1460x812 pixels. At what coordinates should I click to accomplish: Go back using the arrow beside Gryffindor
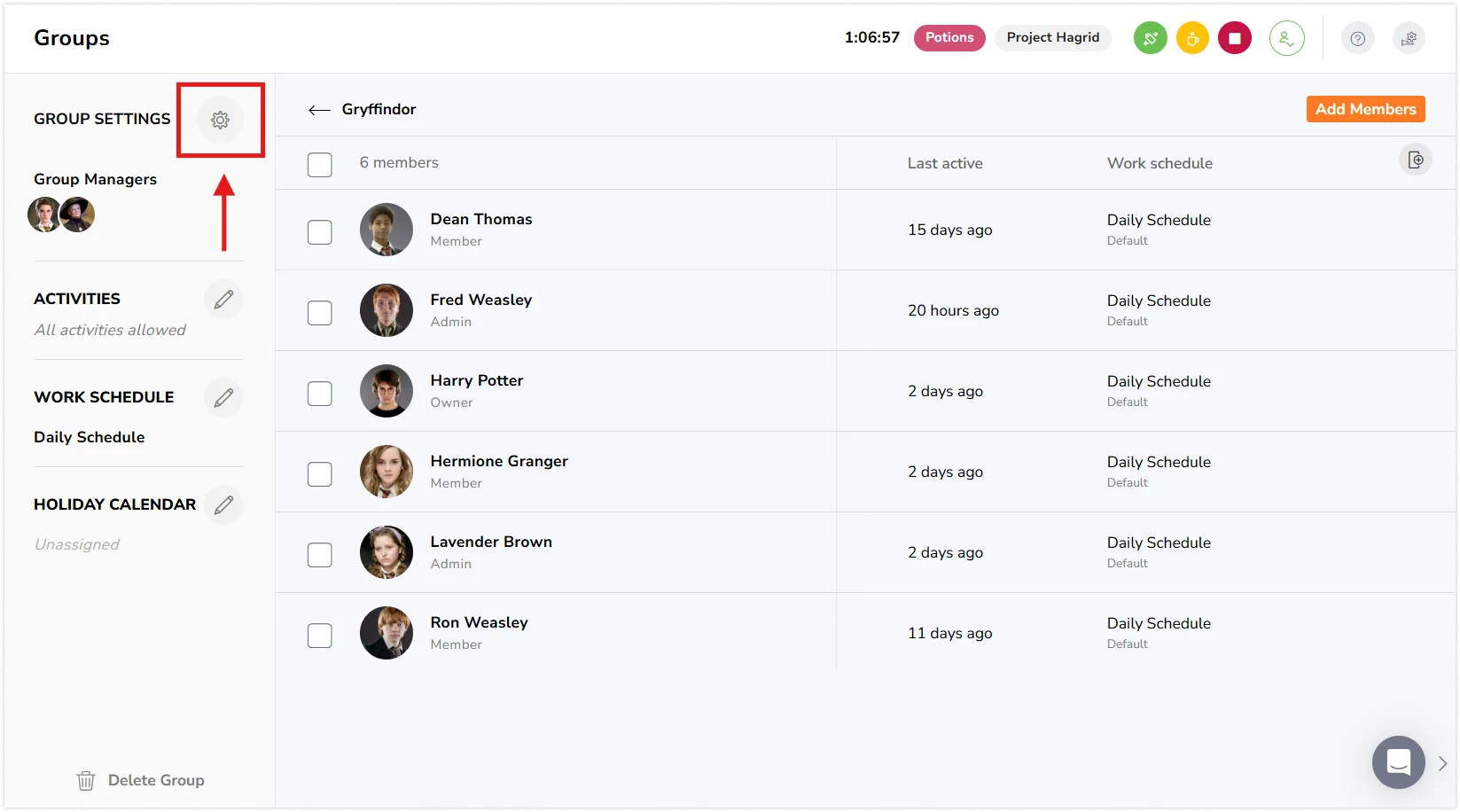[x=319, y=110]
